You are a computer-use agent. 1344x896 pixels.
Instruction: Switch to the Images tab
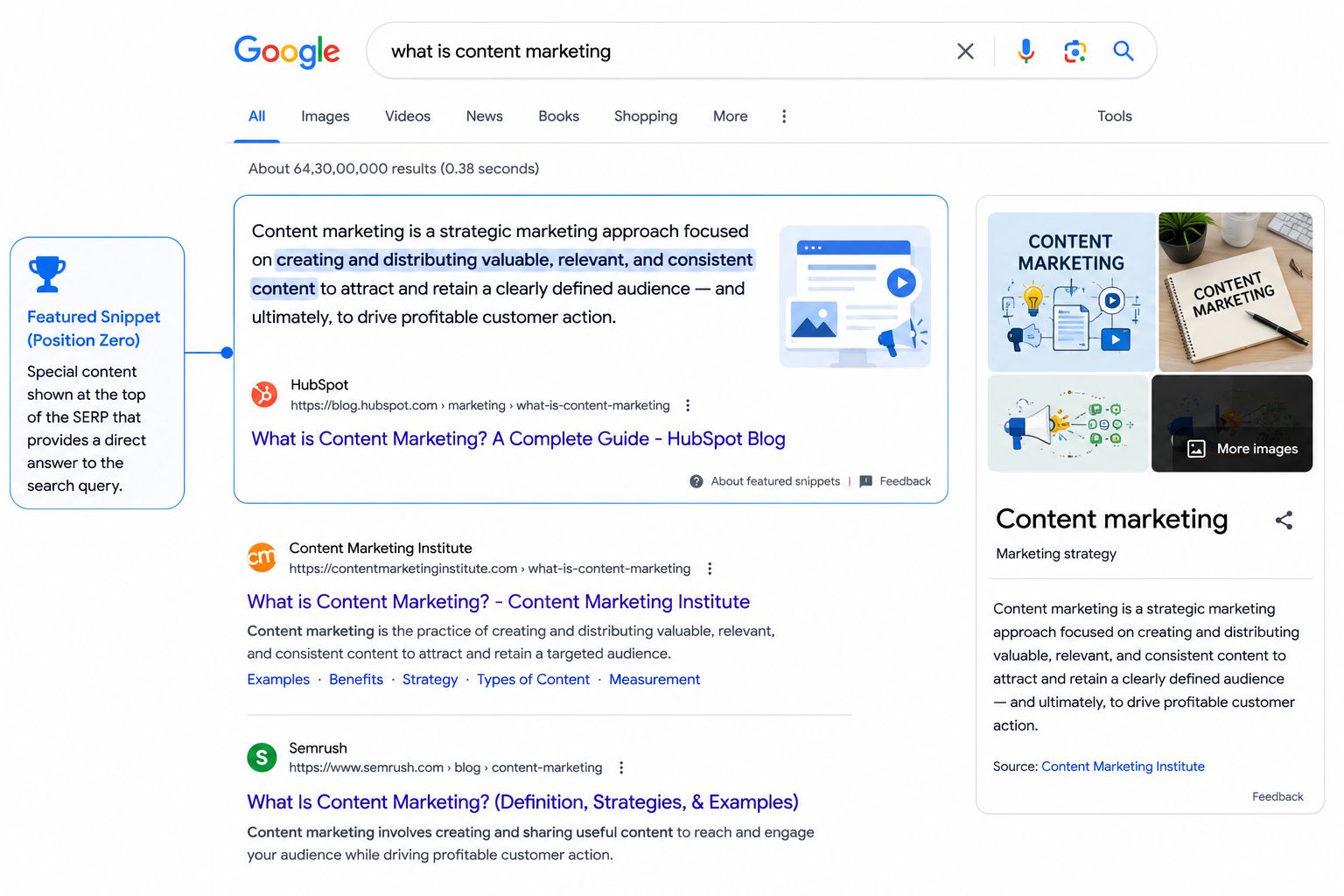(325, 116)
